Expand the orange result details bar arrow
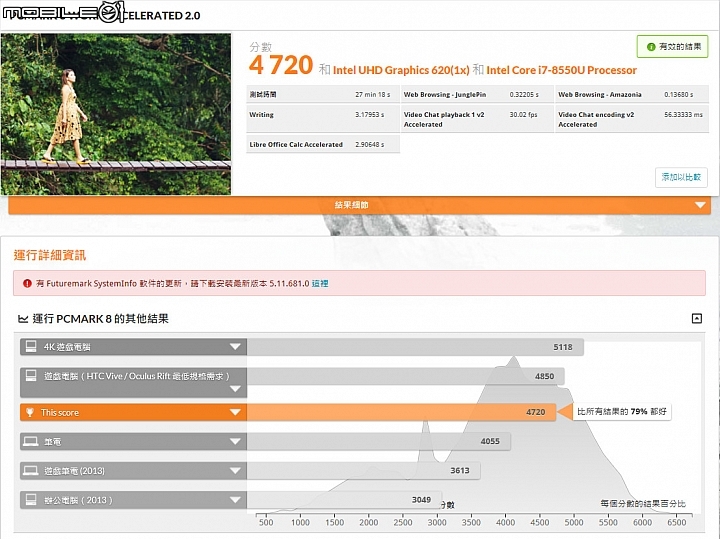 click(700, 205)
